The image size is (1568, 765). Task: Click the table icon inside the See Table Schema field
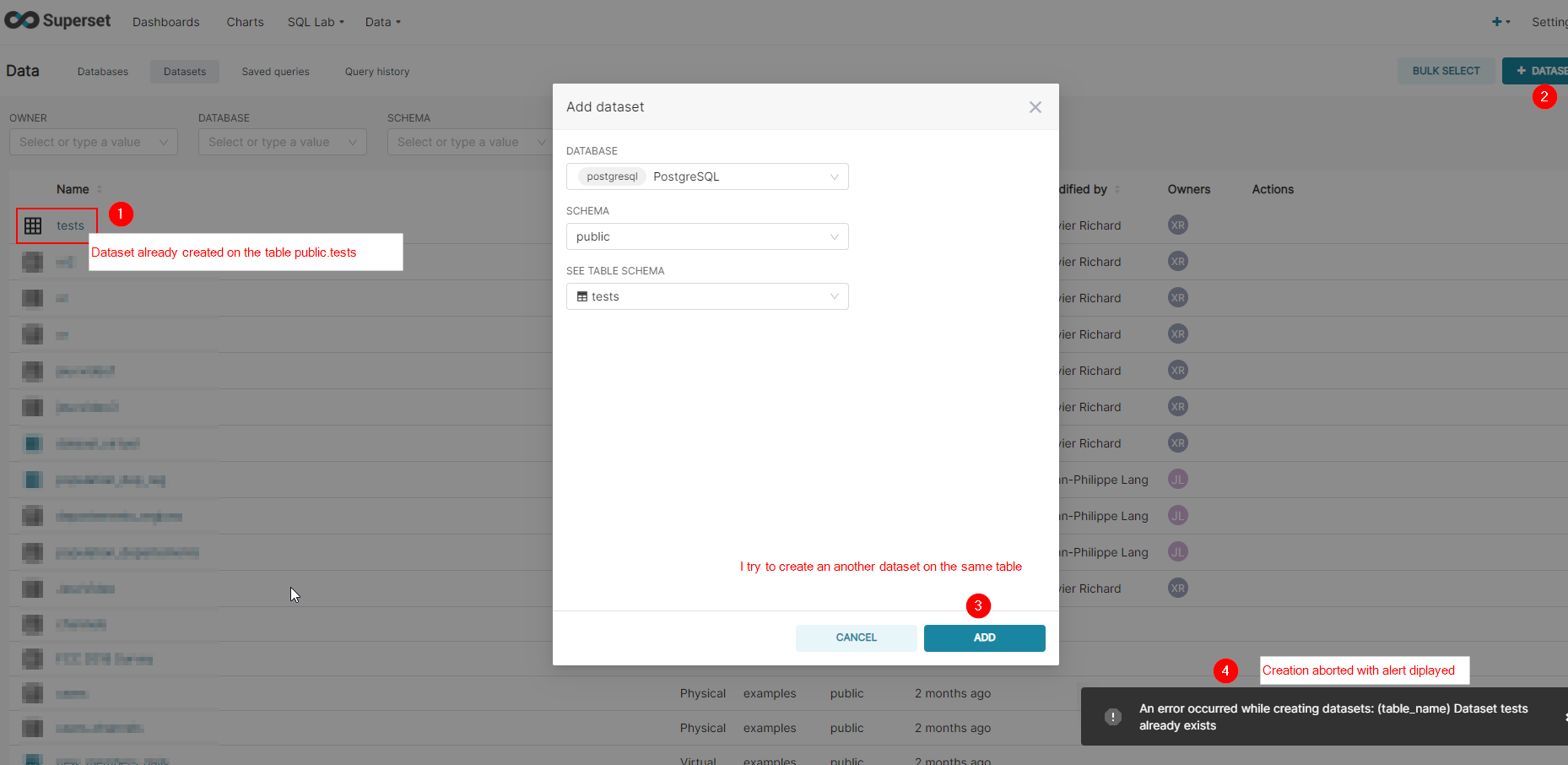point(581,296)
